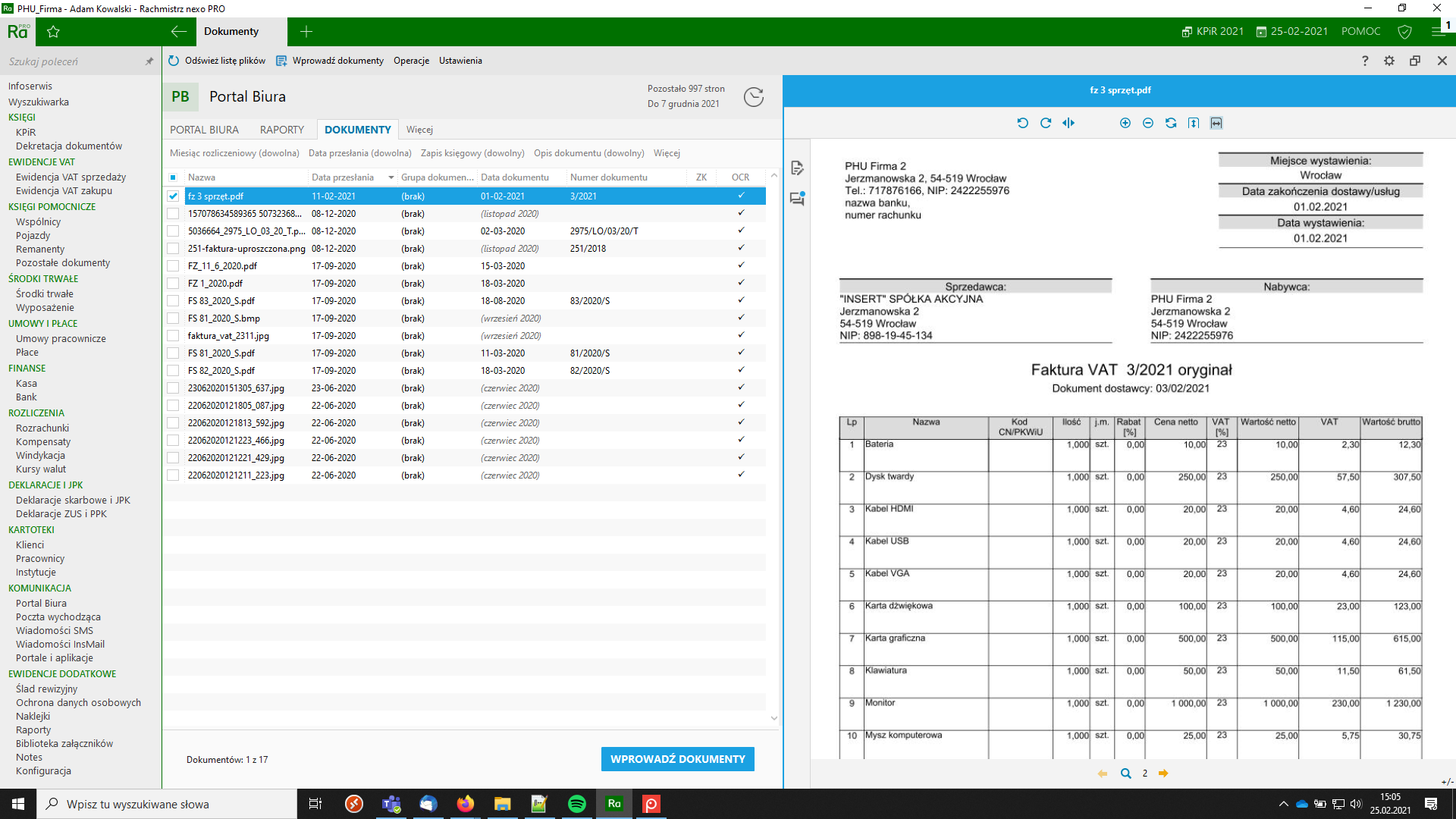Switch to the RAPORTY tab
Viewport: 1456px width, 819px height.
281,130
